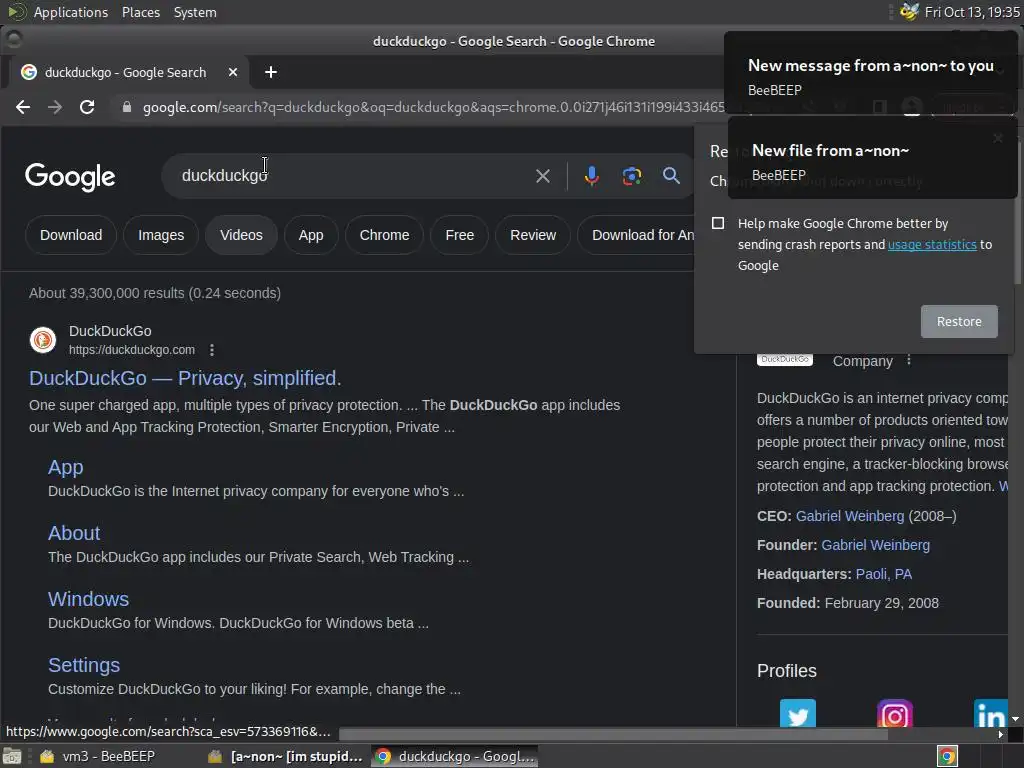Select the App filter chip

click(311, 235)
